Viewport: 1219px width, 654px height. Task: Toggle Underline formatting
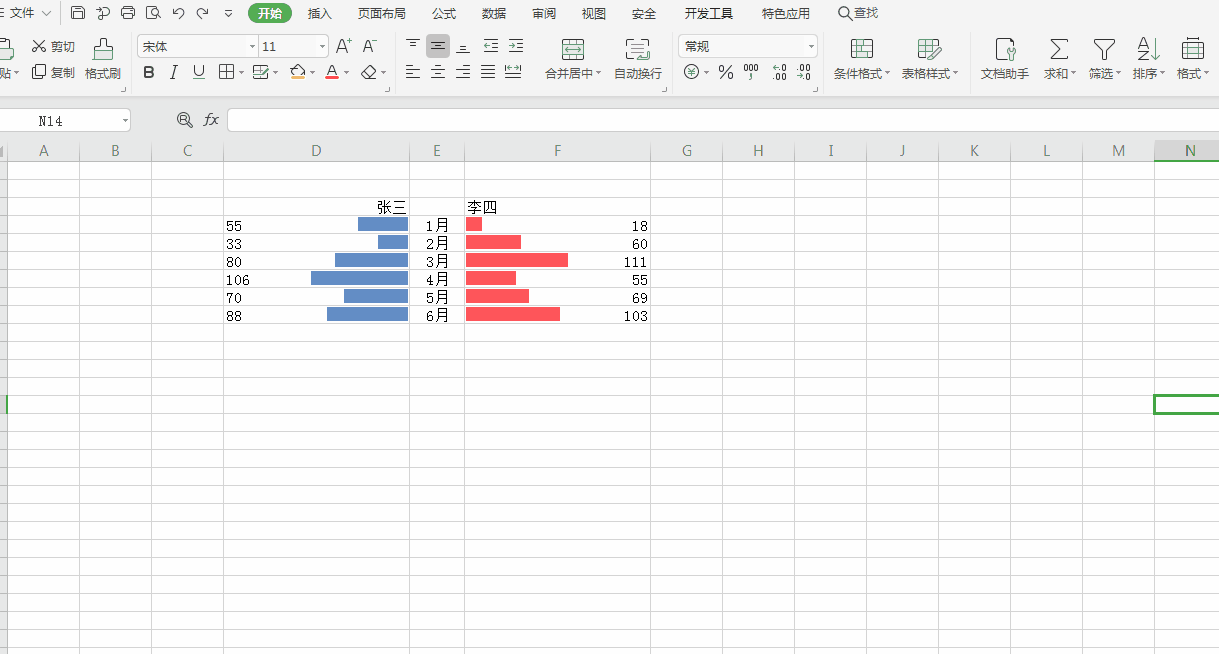[199, 72]
